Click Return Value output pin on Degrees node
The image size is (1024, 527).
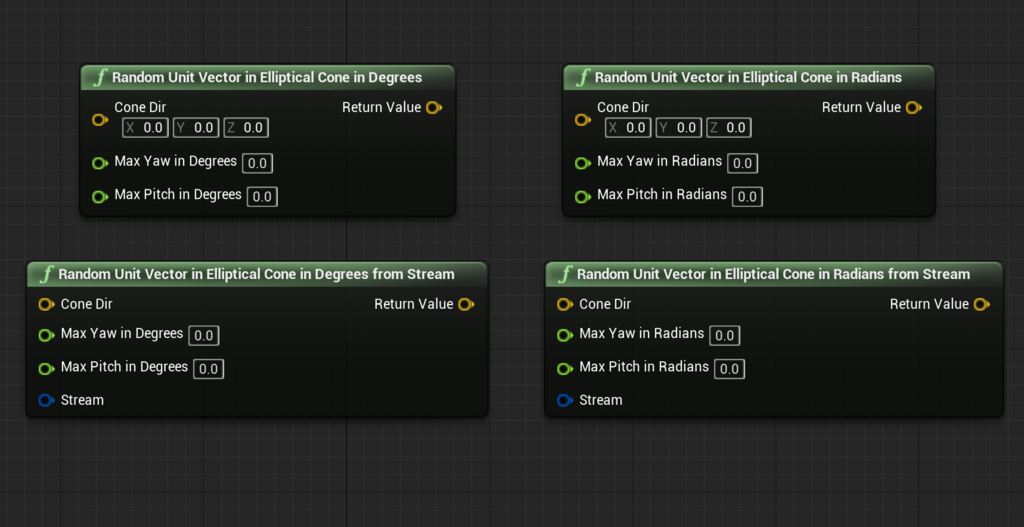coord(434,108)
